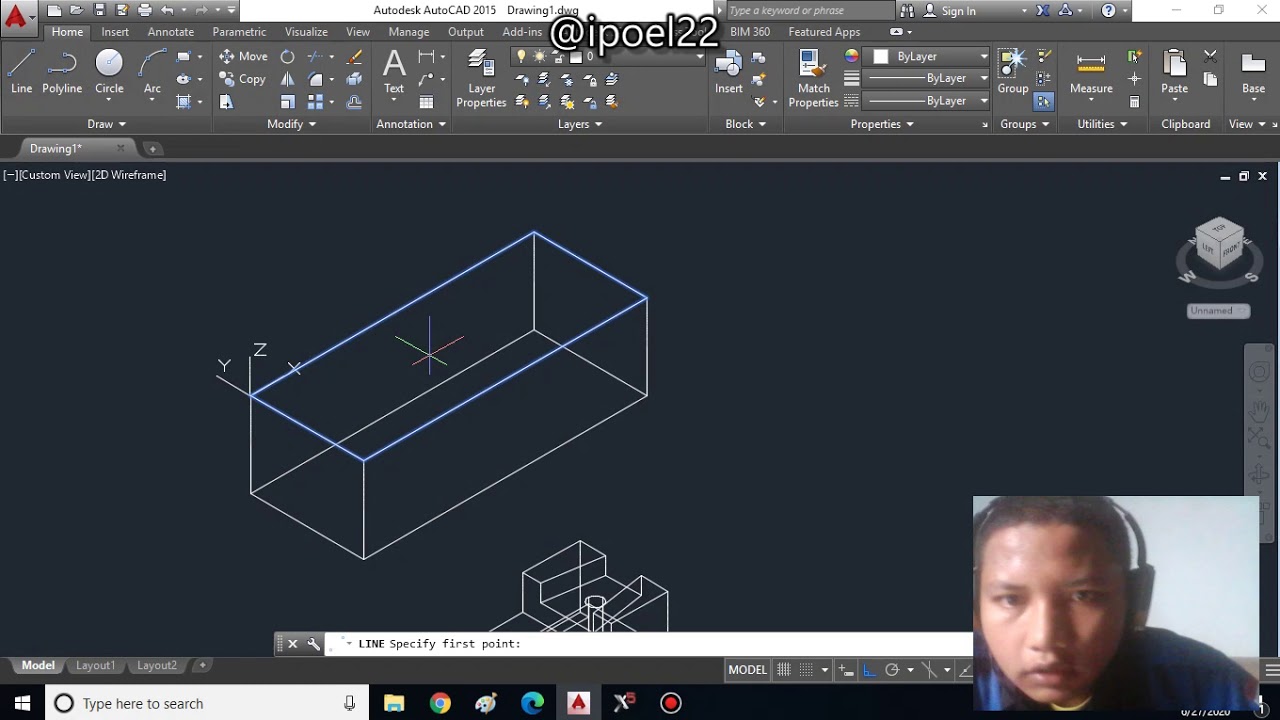Click the MODEL status bar button
The width and height of the screenshot is (1280, 720).
click(747, 670)
